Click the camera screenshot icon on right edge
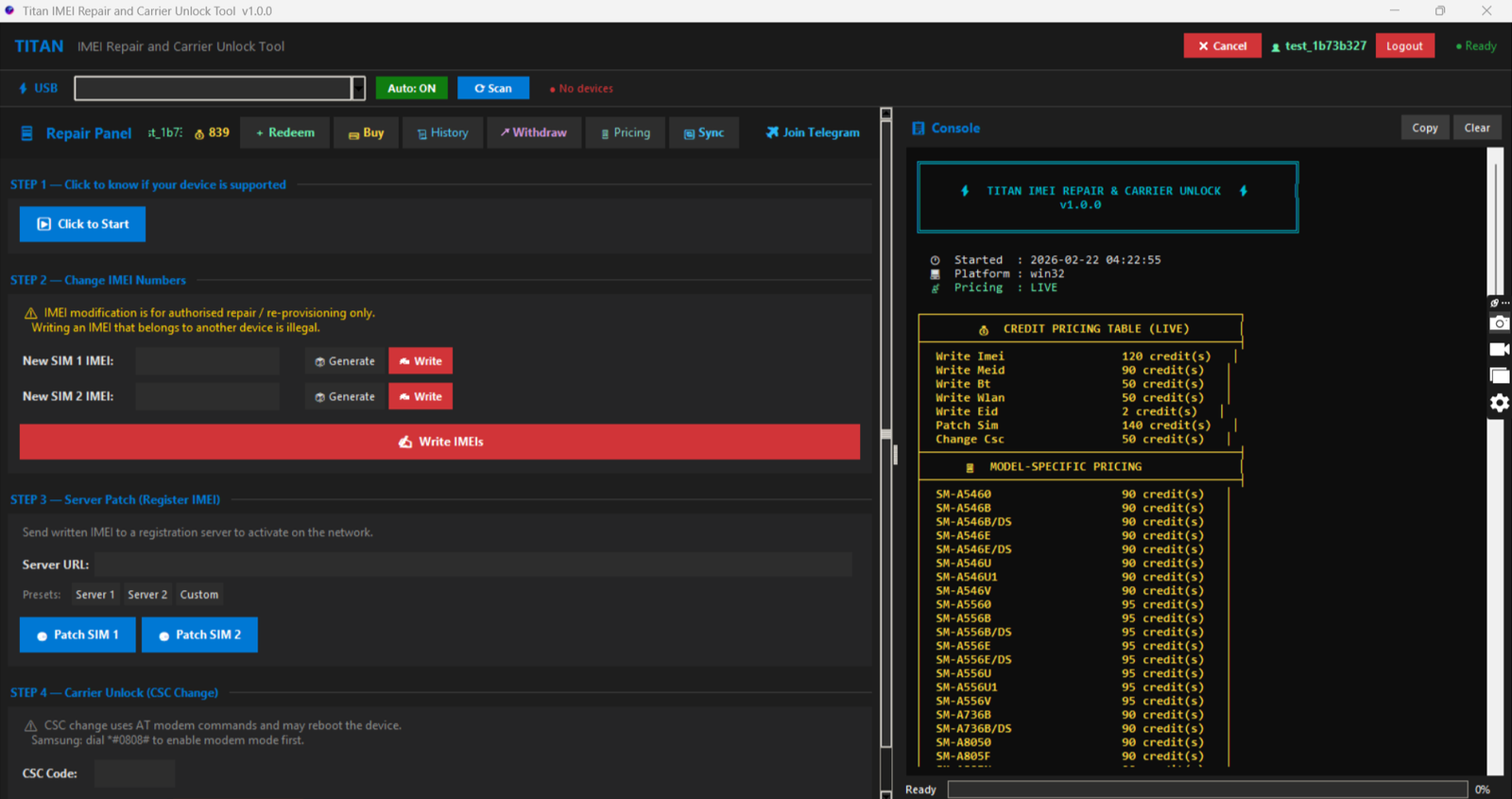Image resolution: width=1512 pixels, height=799 pixels. pyautogui.click(x=1499, y=323)
